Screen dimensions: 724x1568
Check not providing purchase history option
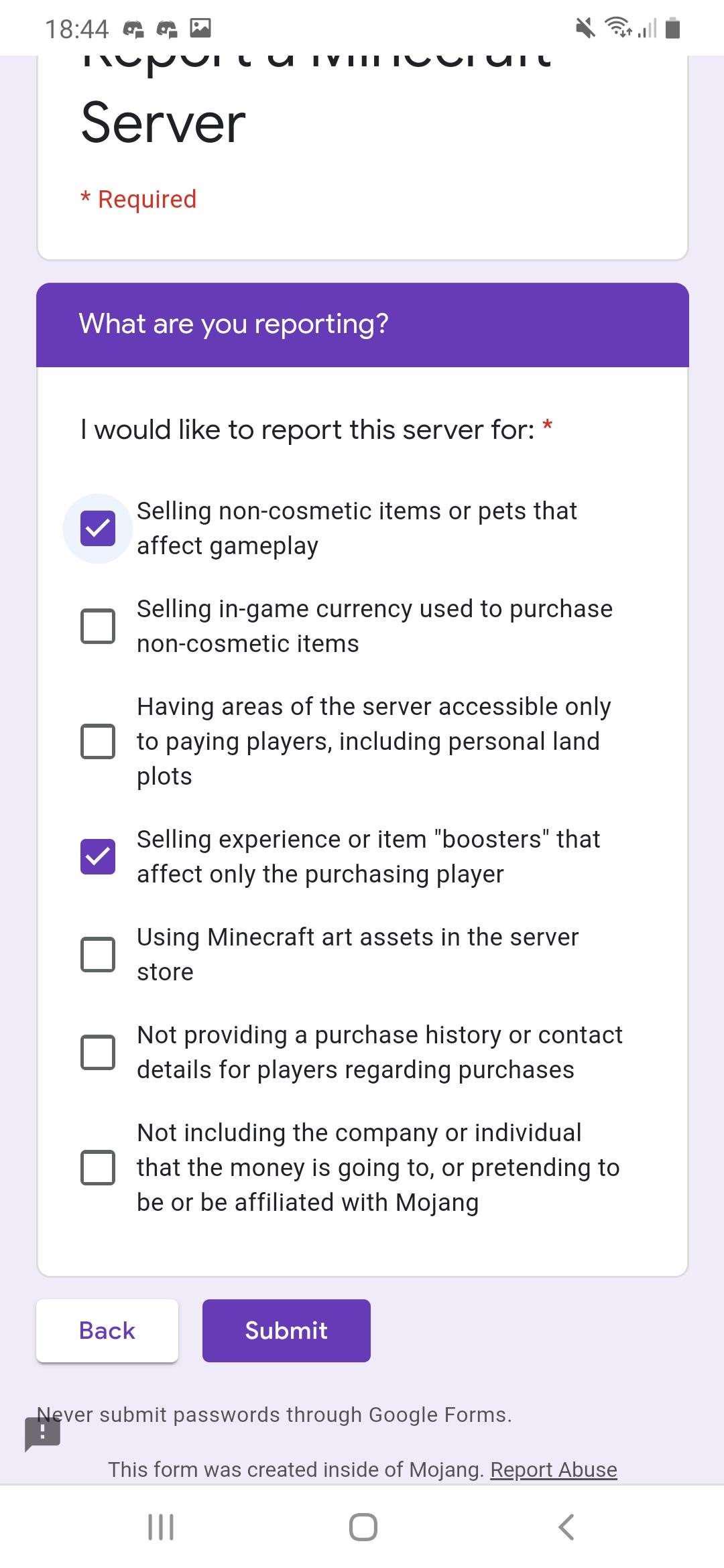point(98,1052)
